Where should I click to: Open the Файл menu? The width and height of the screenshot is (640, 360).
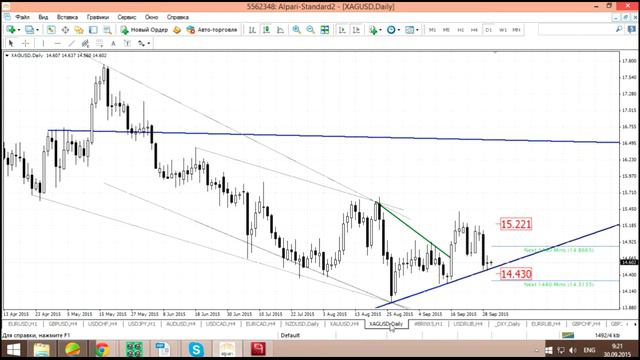22,17
